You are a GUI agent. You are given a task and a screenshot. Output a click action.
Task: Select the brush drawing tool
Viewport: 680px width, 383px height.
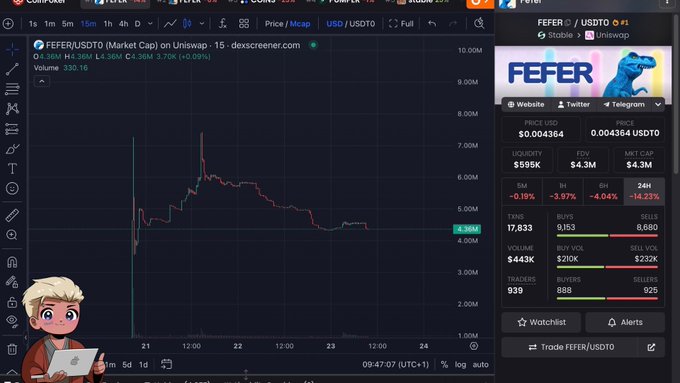tap(12, 149)
